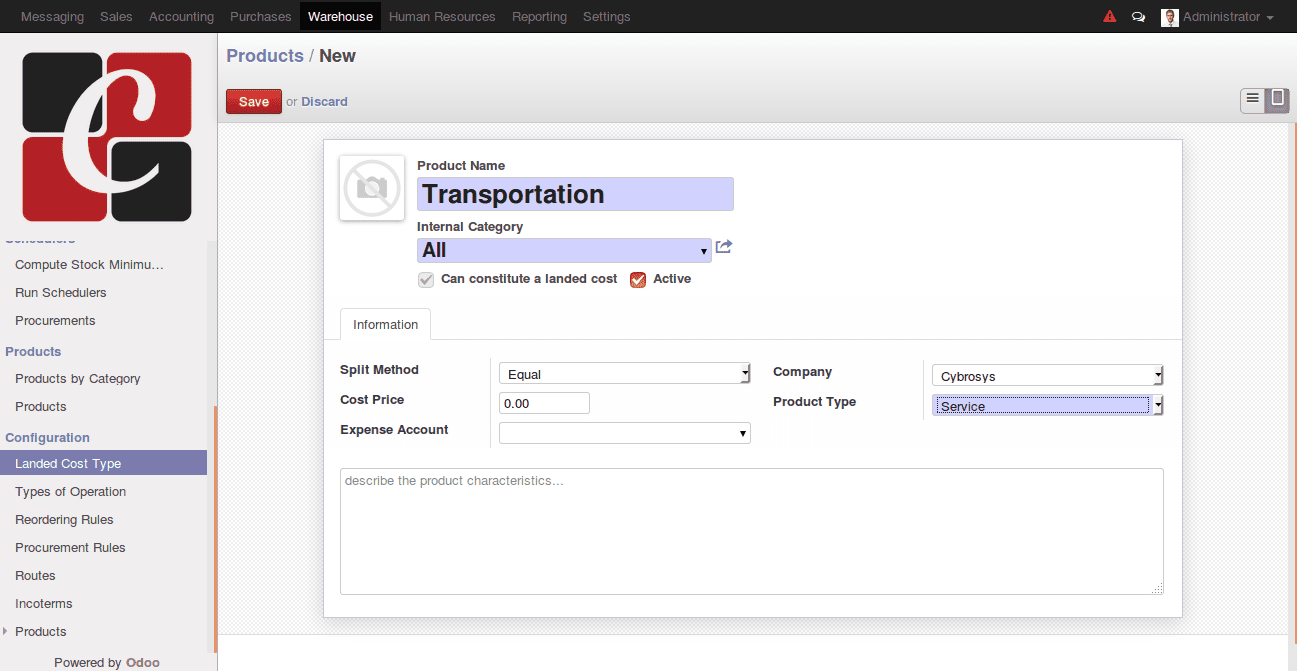The height and width of the screenshot is (671, 1297).
Task: Click the Discard link
Action: [x=324, y=102]
